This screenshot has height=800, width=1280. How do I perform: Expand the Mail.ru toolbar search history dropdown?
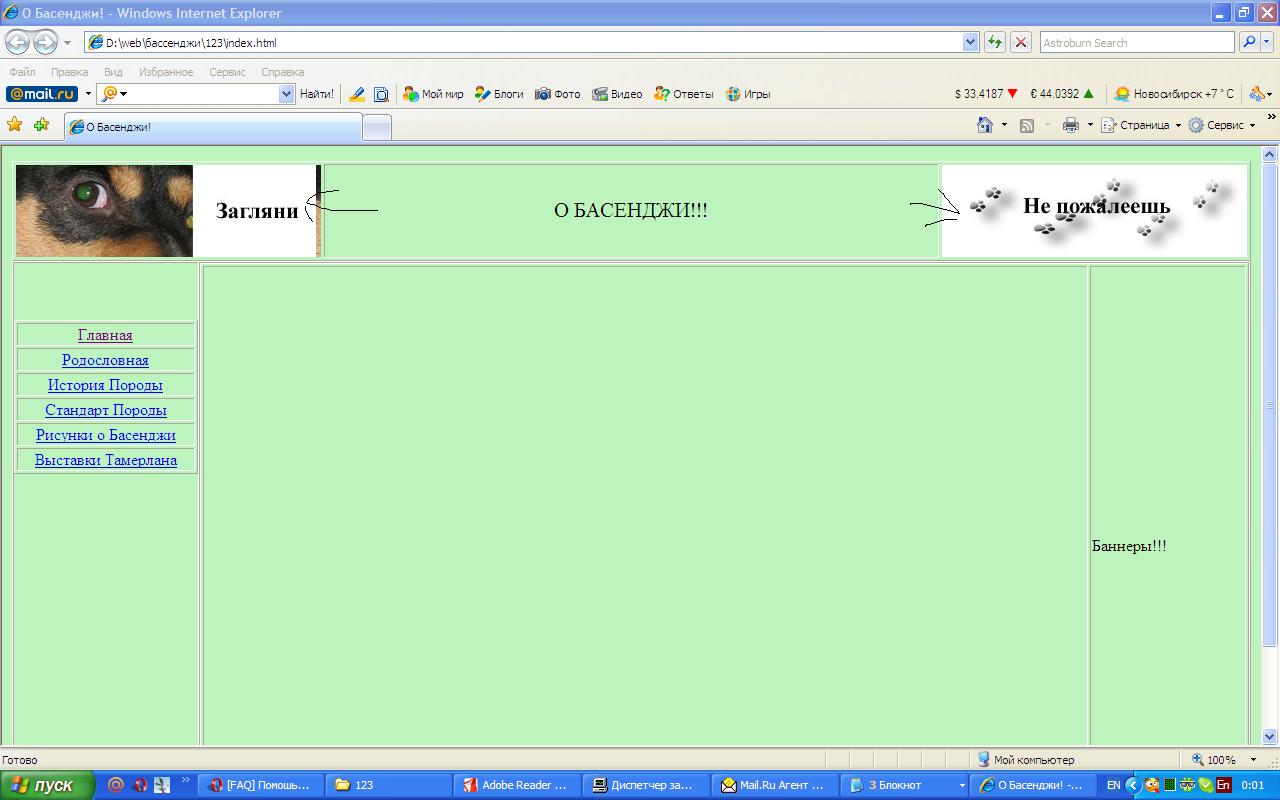pyautogui.click(x=287, y=94)
